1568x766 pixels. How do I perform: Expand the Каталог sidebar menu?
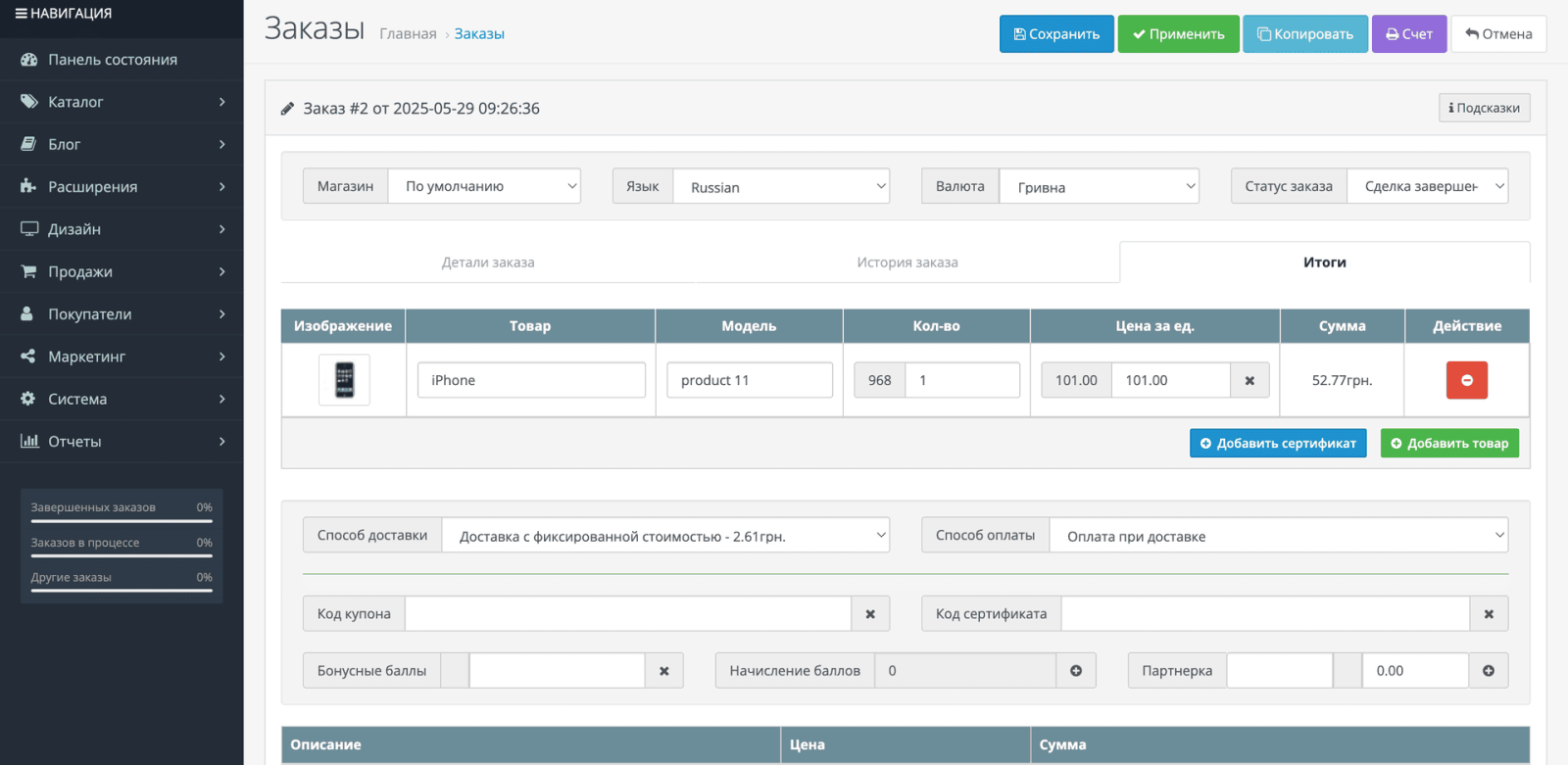[x=122, y=102]
